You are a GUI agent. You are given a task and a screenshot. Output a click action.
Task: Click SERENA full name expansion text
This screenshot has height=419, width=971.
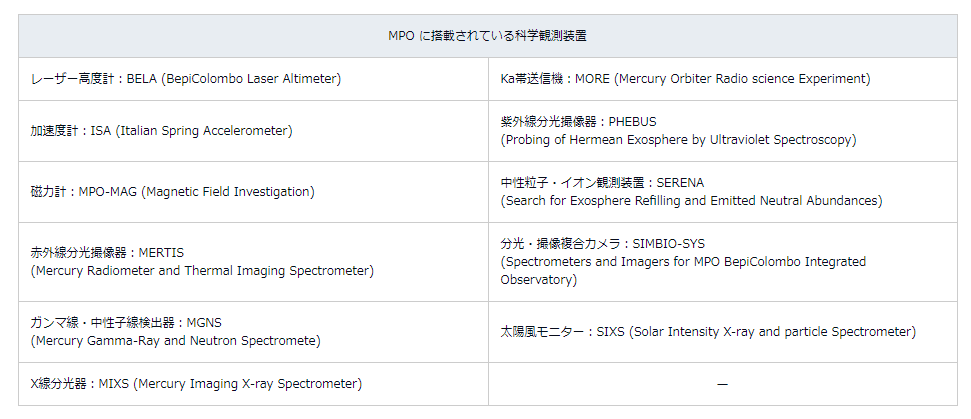(691, 200)
